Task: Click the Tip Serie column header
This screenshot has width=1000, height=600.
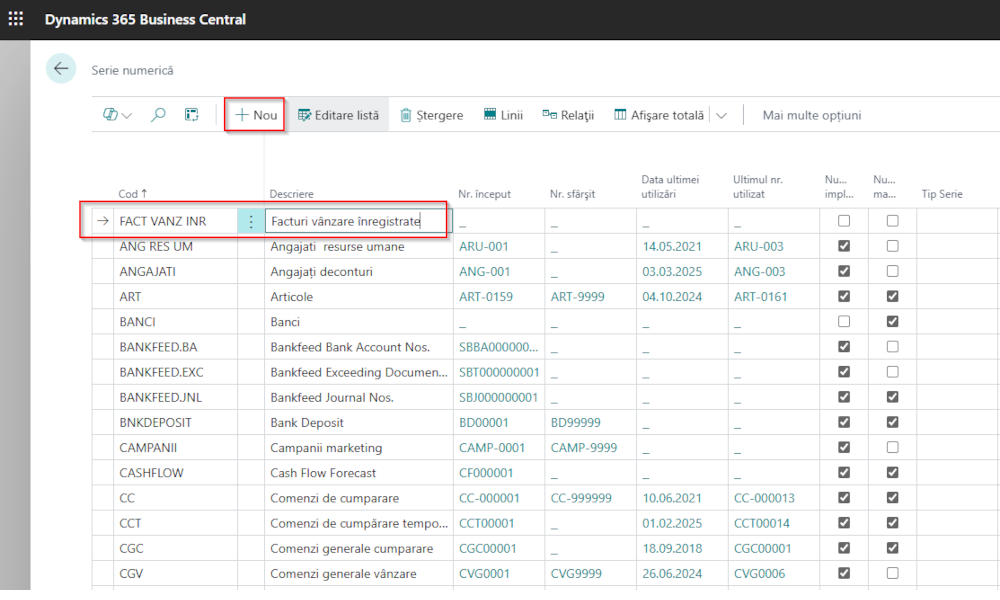Action: coord(941,194)
